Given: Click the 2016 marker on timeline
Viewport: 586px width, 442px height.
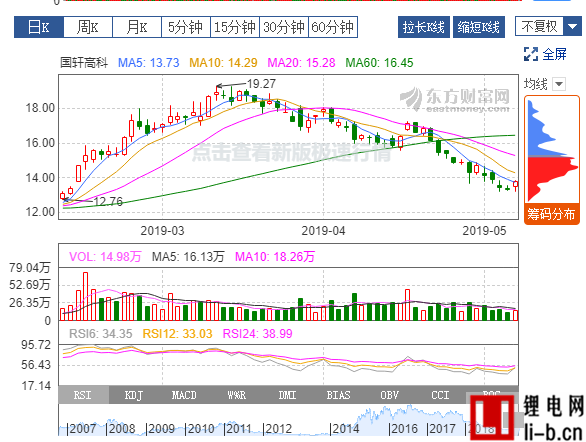Looking at the screenshot, I should click(405, 429).
